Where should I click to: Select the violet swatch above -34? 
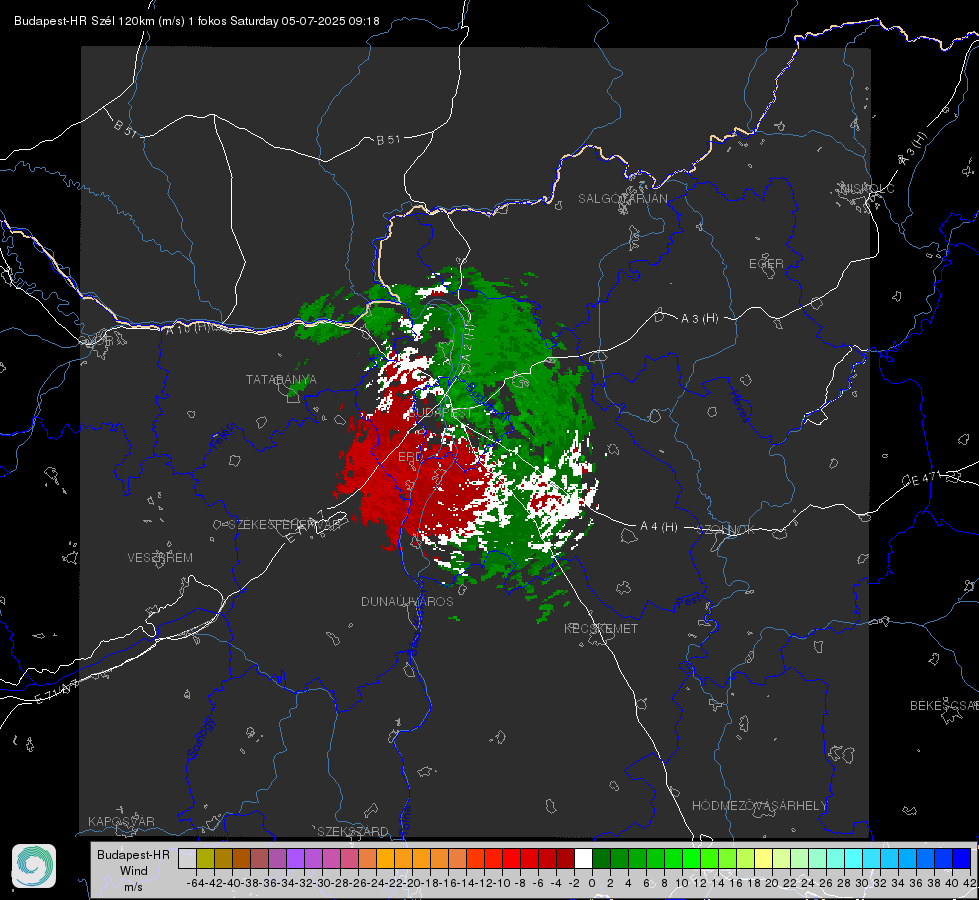pos(295,858)
